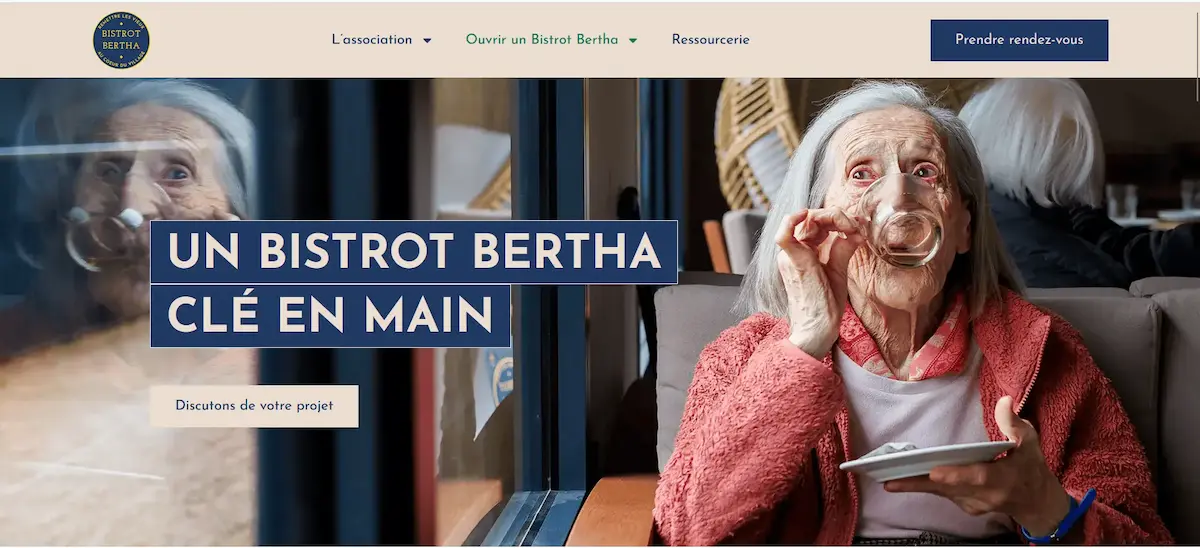Open the L'association menu

tap(372, 40)
